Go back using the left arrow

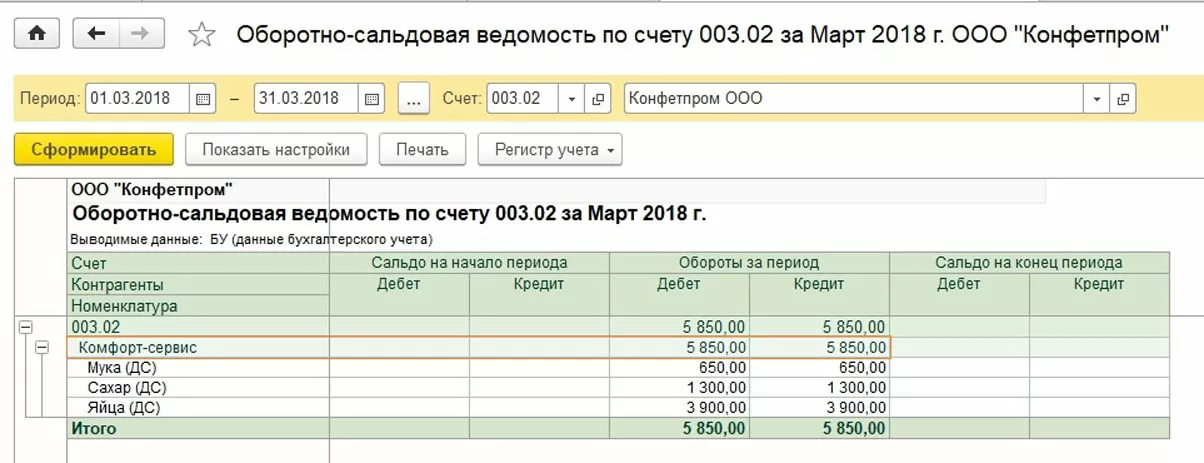click(96, 34)
